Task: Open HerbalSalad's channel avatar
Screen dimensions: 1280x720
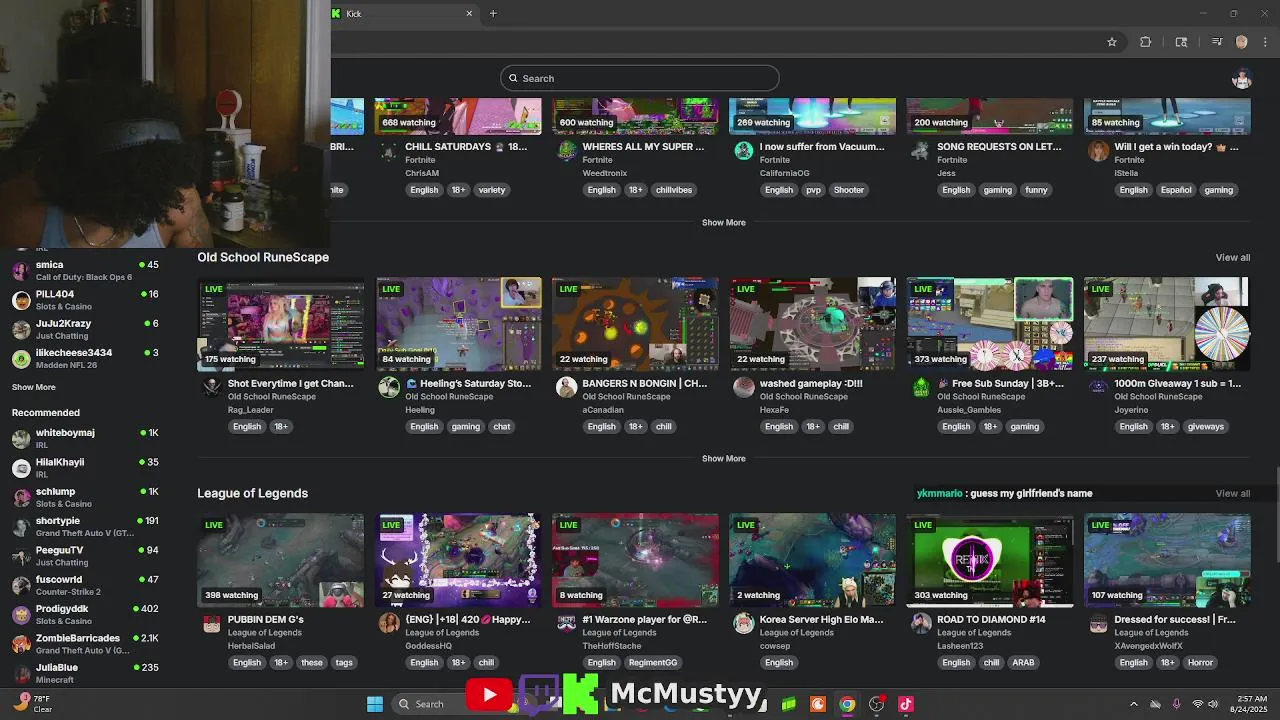Action: (212, 624)
